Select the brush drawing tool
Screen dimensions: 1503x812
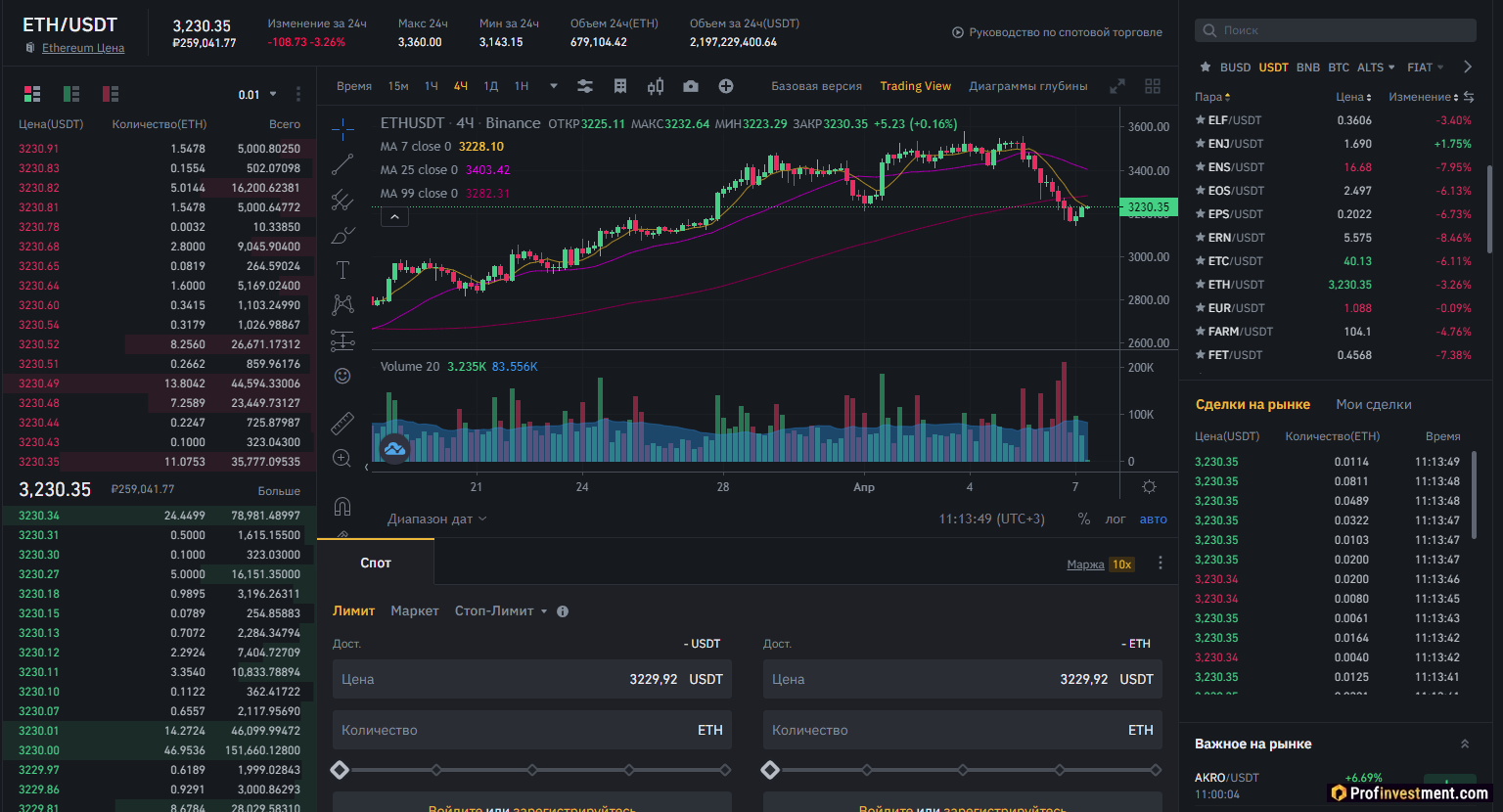point(342,235)
